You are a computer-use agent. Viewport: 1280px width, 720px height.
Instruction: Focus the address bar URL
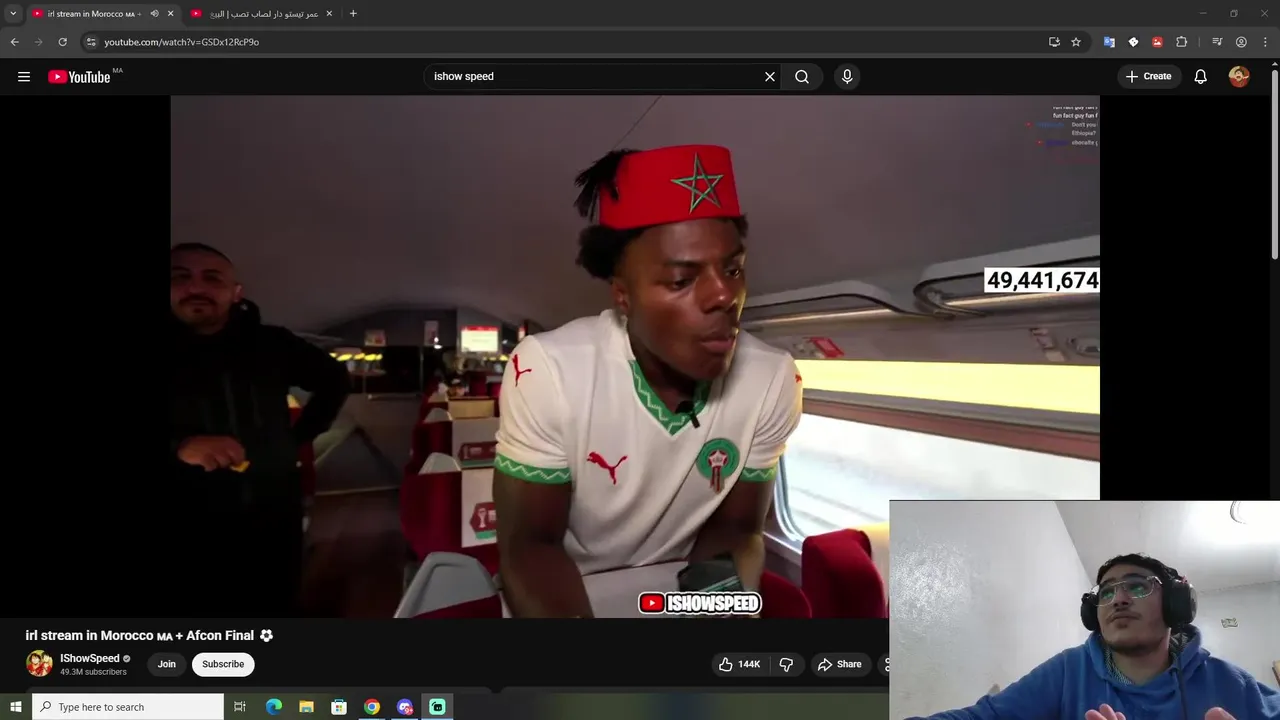pos(181,42)
